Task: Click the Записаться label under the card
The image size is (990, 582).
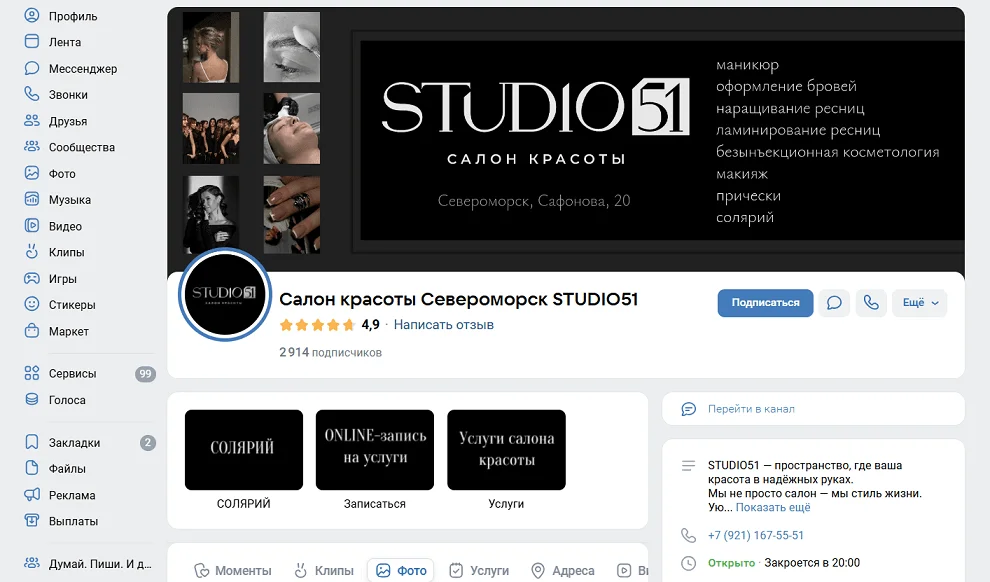Action: (x=375, y=504)
